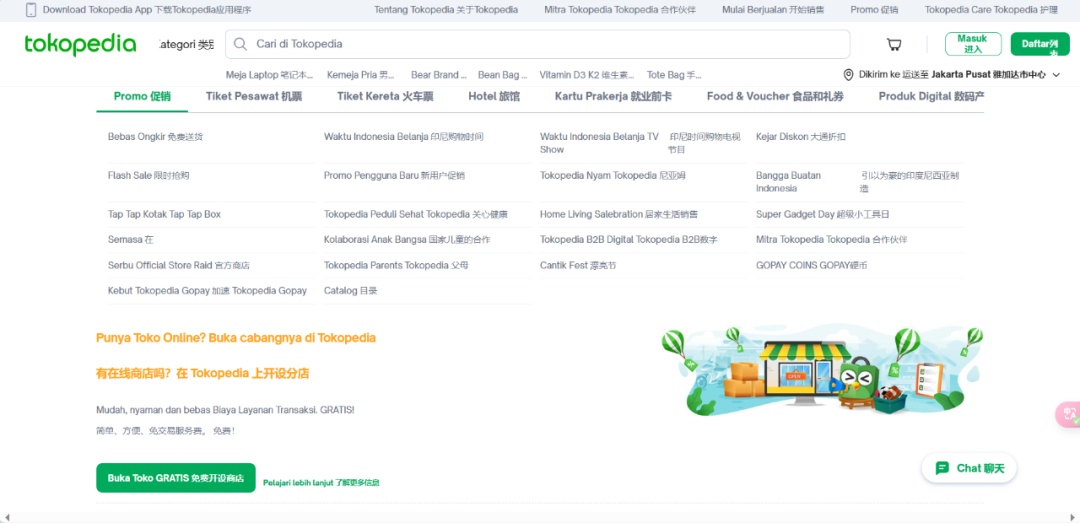Open Cantik Fest link
1080x523 pixels.
(579, 265)
